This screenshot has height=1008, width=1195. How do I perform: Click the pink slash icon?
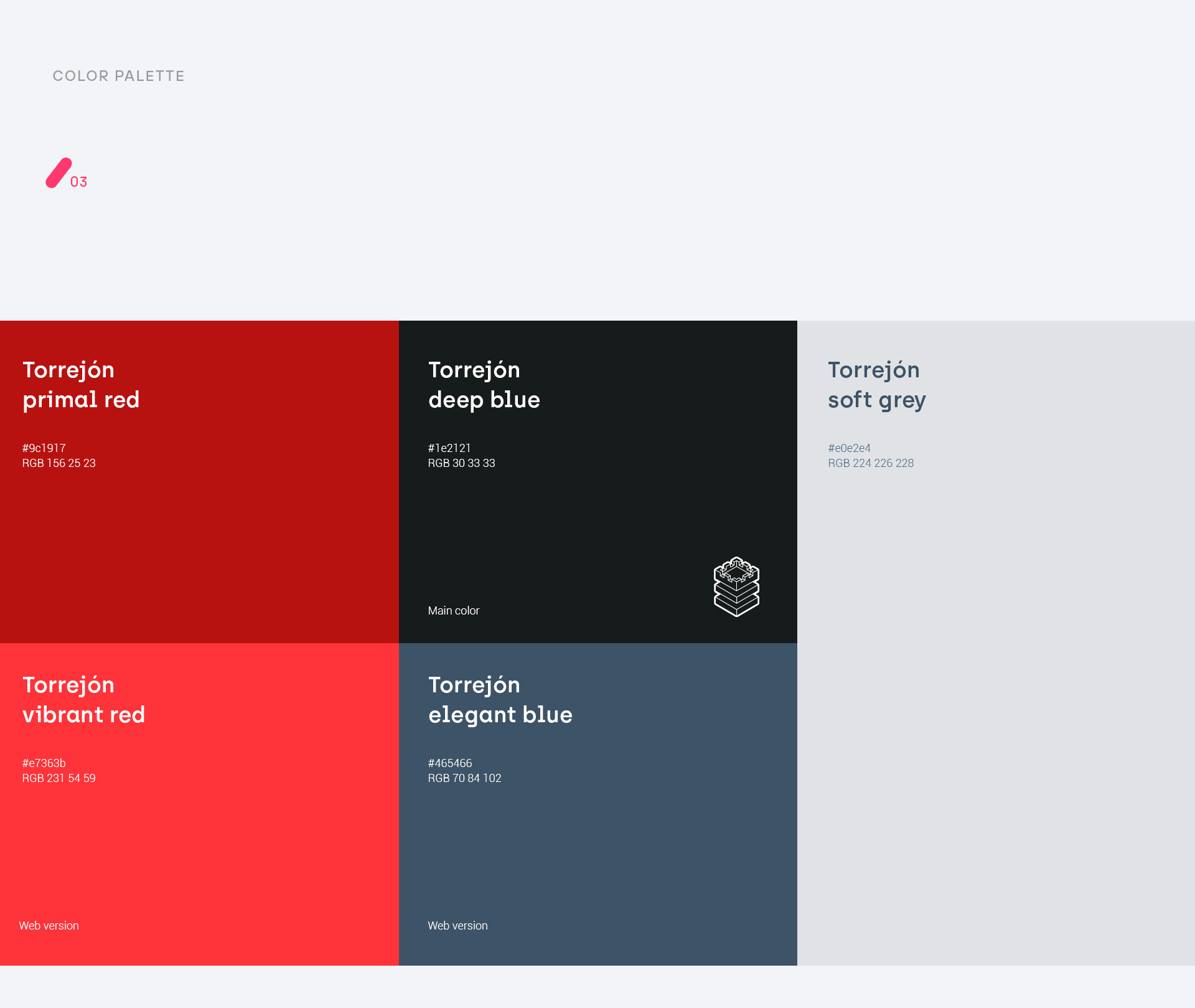pos(59,173)
